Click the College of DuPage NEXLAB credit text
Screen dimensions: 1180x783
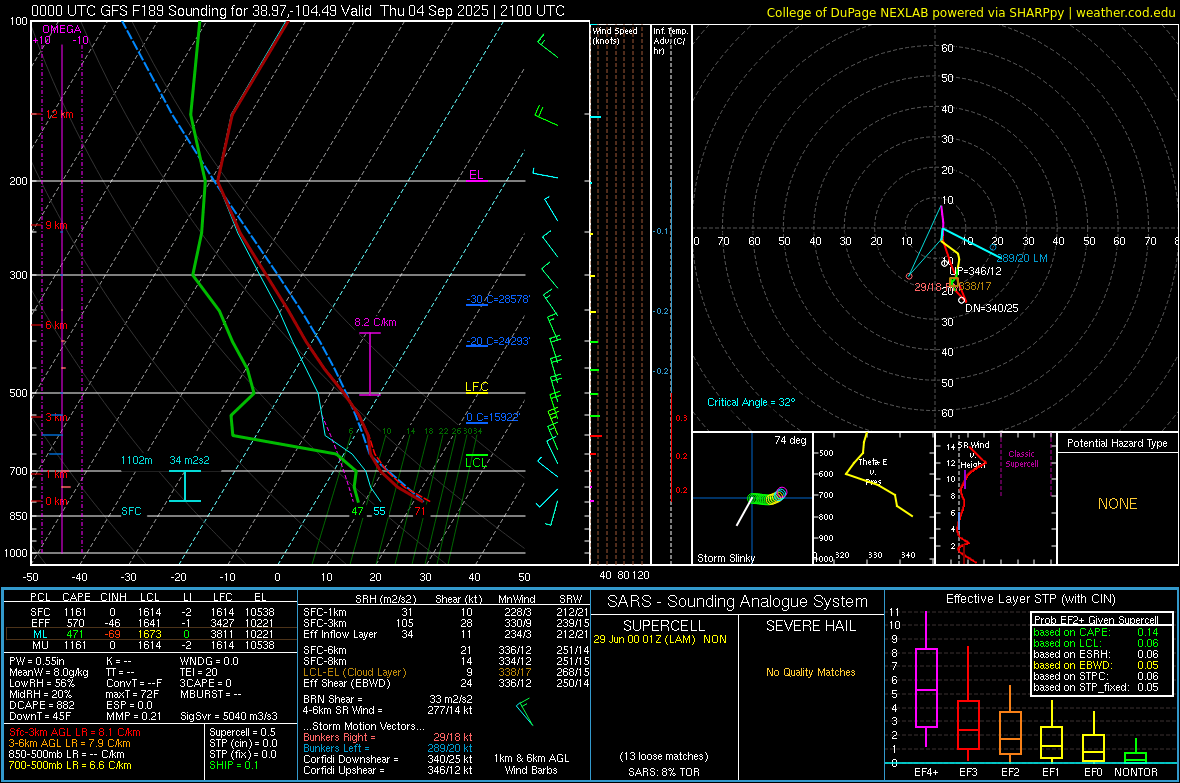(x=971, y=12)
